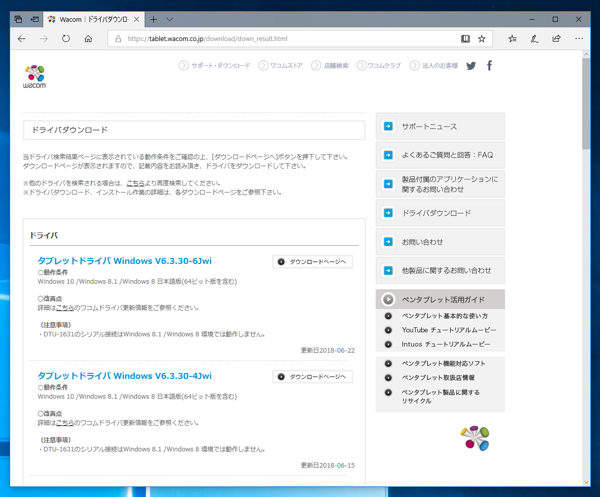Viewport: 600px width, 497px height.
Task: Open ペンタブレット取扱店情報 link
Action: 438,378
